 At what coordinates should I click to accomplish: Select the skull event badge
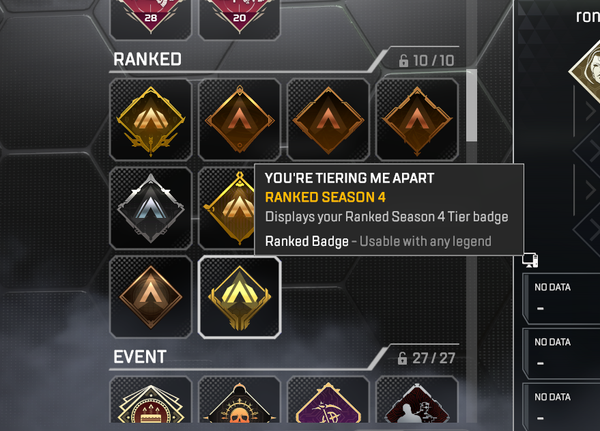(240, 400)
